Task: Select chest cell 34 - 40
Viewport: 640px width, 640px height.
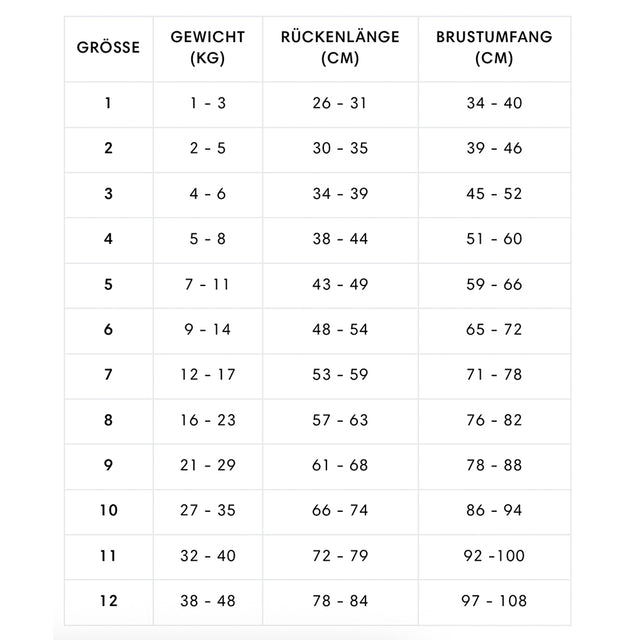Action: click(494, 103)
